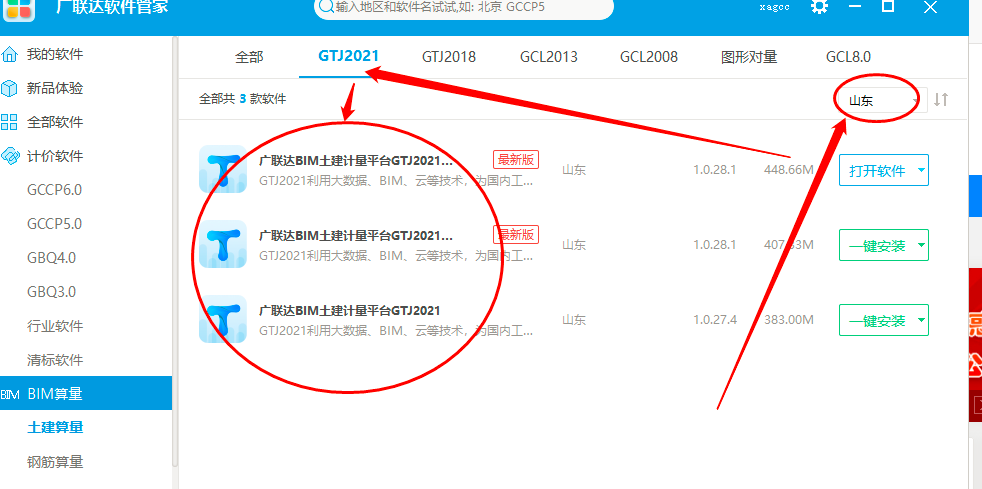
Task: Click the 广联达软件管家 app logo
Action: coord(19,9)
